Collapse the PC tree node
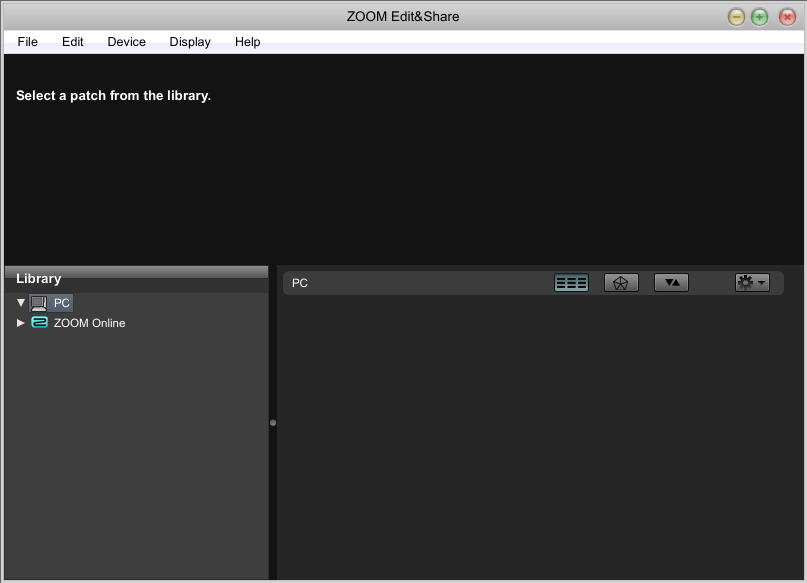 coord(21,303)
